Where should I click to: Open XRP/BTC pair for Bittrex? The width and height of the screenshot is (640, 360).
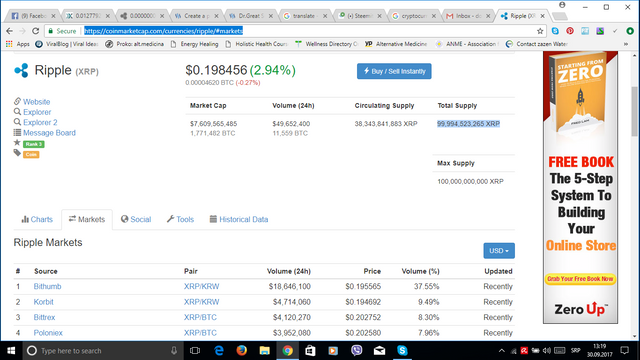[x=200, y=318]
